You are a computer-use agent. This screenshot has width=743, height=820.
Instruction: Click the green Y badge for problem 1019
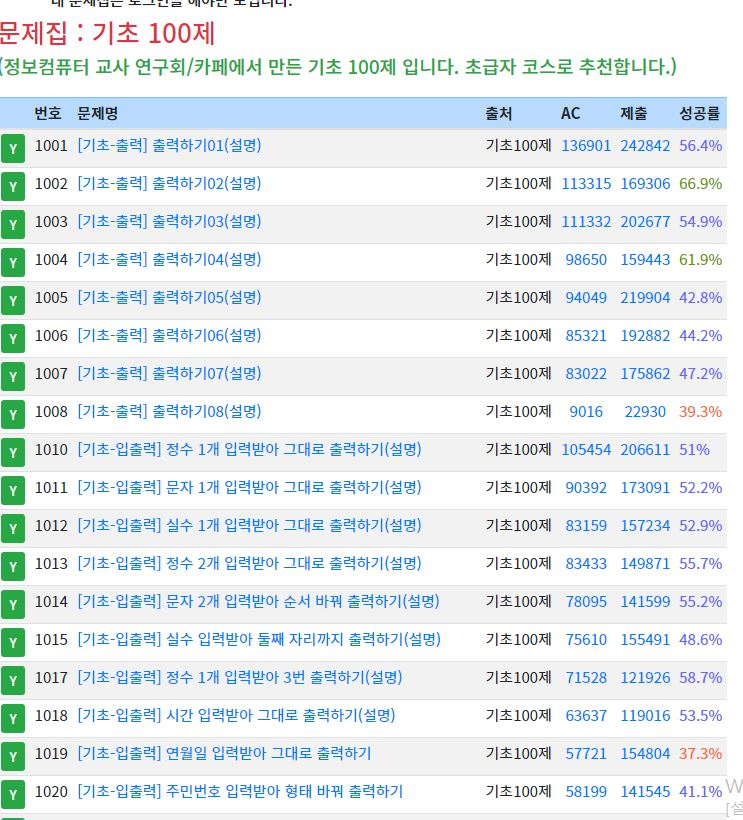(x=13, y=757)
